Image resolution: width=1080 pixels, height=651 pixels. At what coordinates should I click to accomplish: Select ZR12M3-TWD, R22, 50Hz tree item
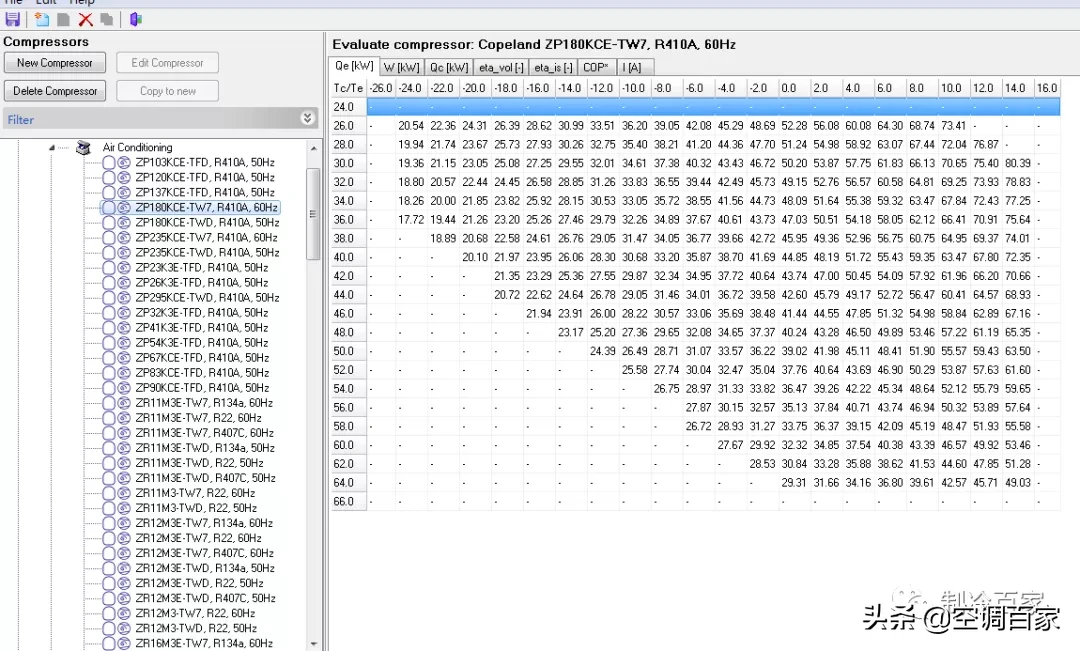196,629
